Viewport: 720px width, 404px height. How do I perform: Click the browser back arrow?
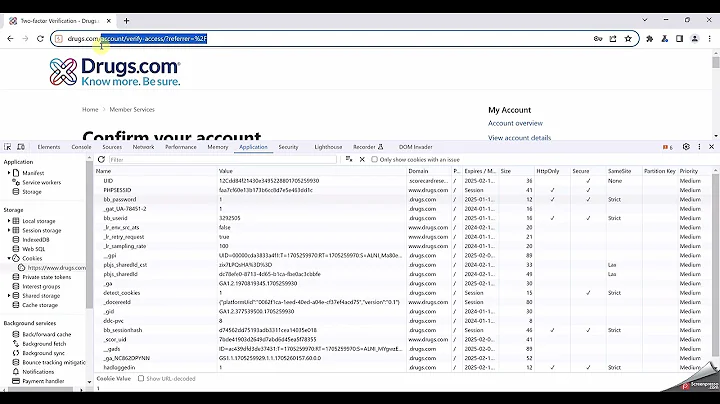pyautogui.click(x=10, y=39)
